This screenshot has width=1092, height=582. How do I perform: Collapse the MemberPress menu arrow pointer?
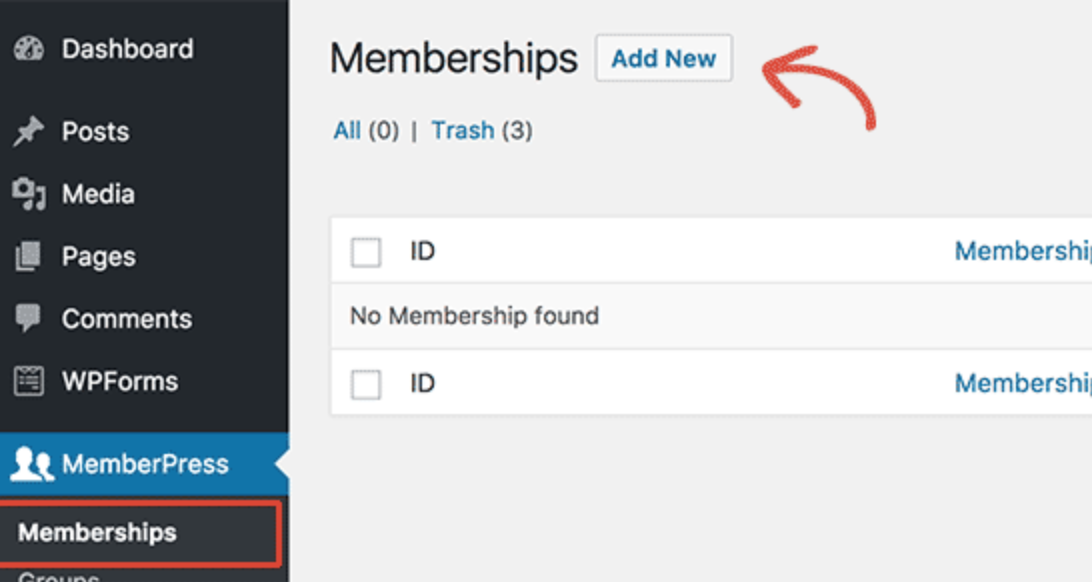click(x=282, y=464)
